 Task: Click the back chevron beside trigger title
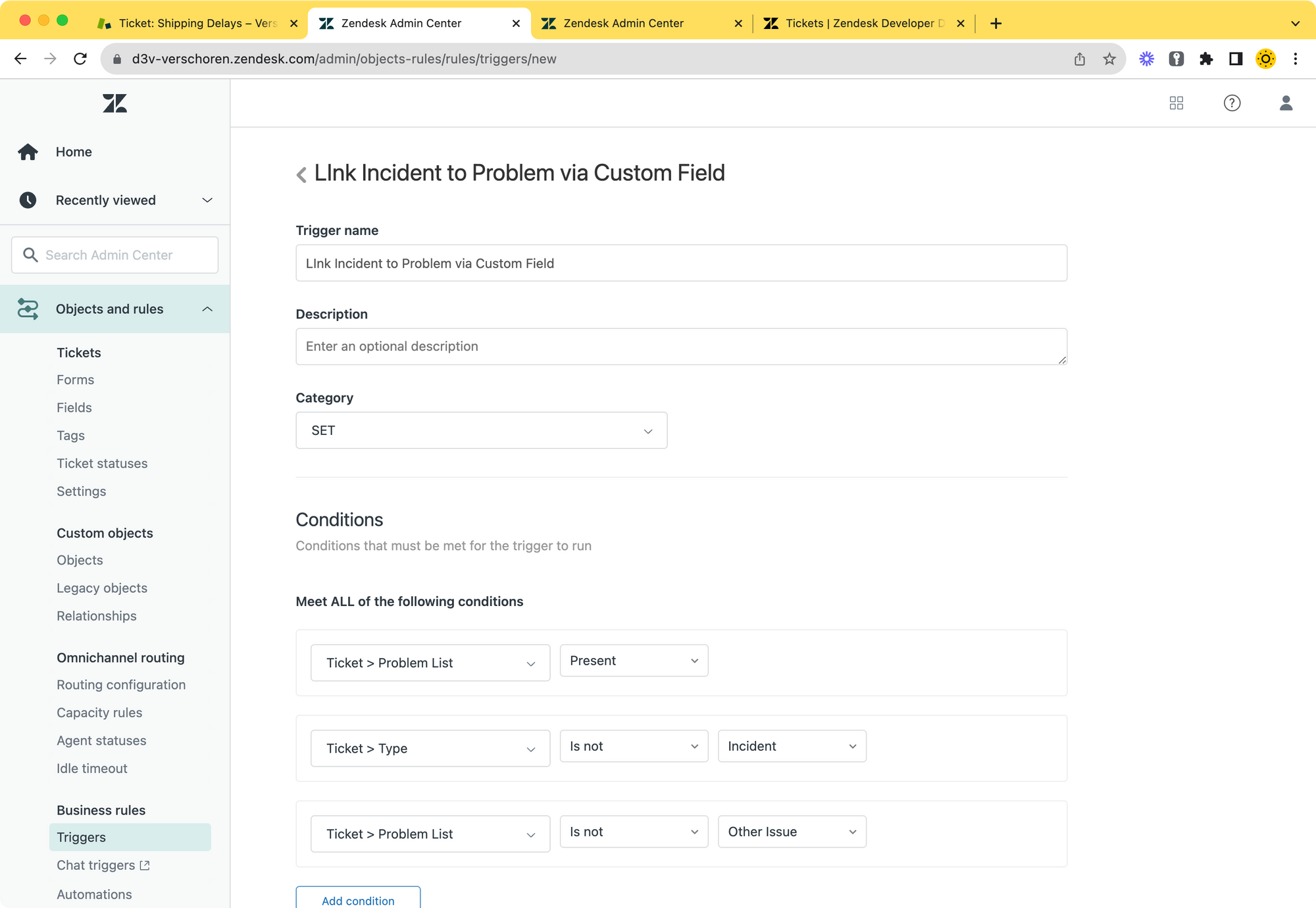tap(301, 174)
